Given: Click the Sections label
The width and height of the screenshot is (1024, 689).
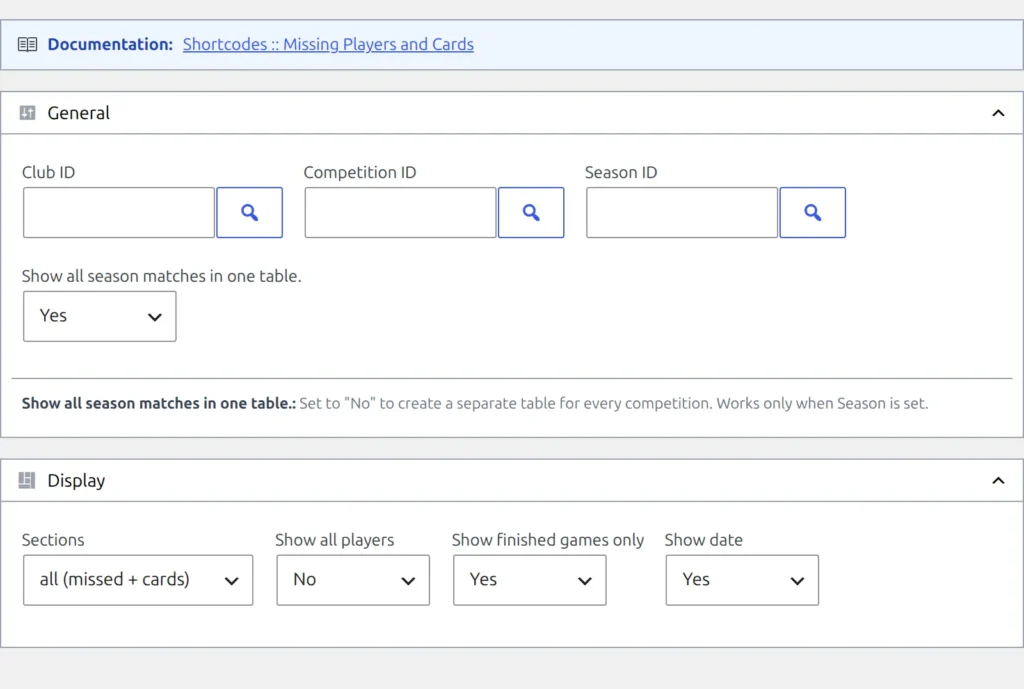Looking at the screenshot, I should coord(53,540).
